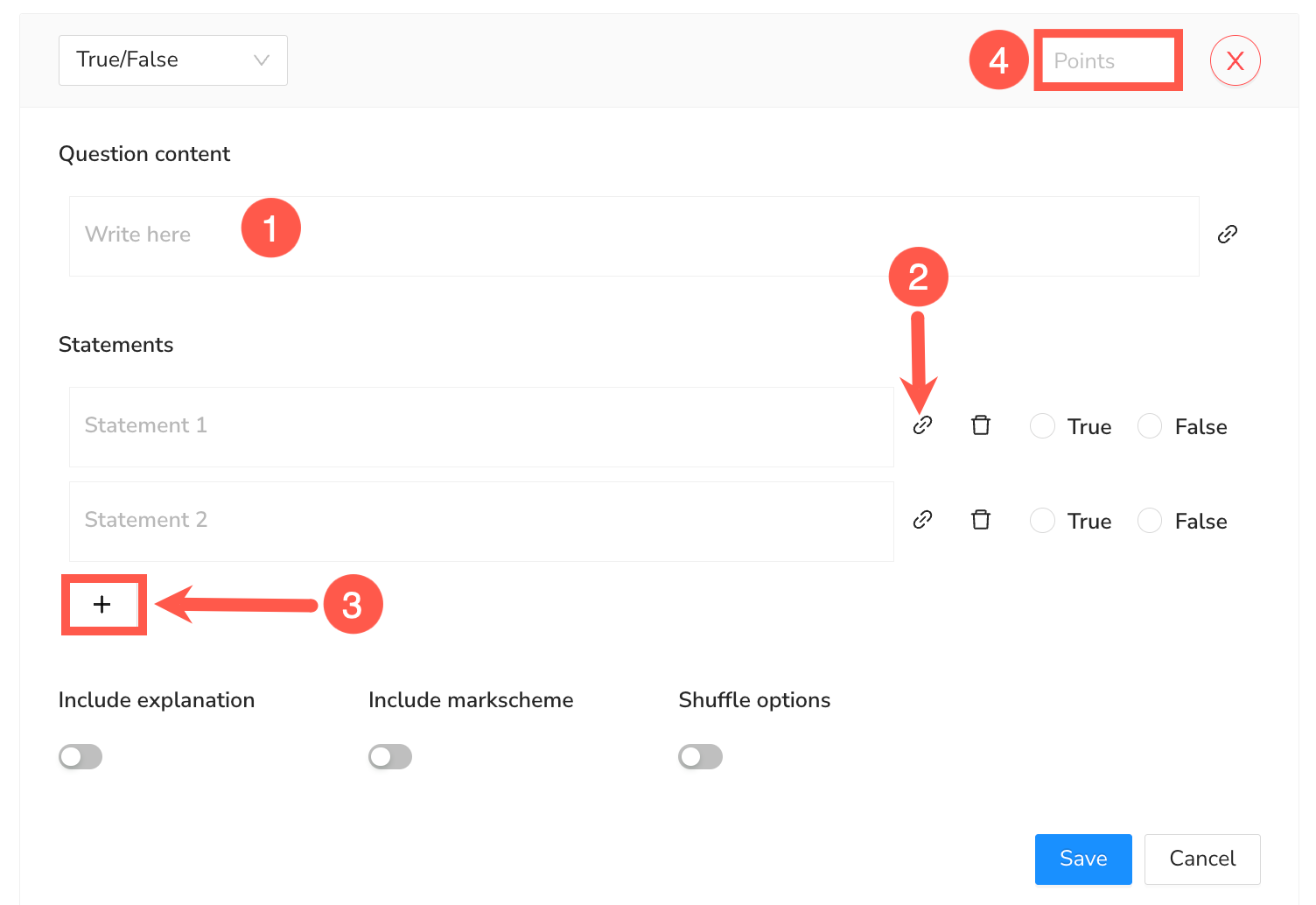The image size is (1316, 905).
Task: Delete Statement 1 using trash icon
Action: (981, 425)
